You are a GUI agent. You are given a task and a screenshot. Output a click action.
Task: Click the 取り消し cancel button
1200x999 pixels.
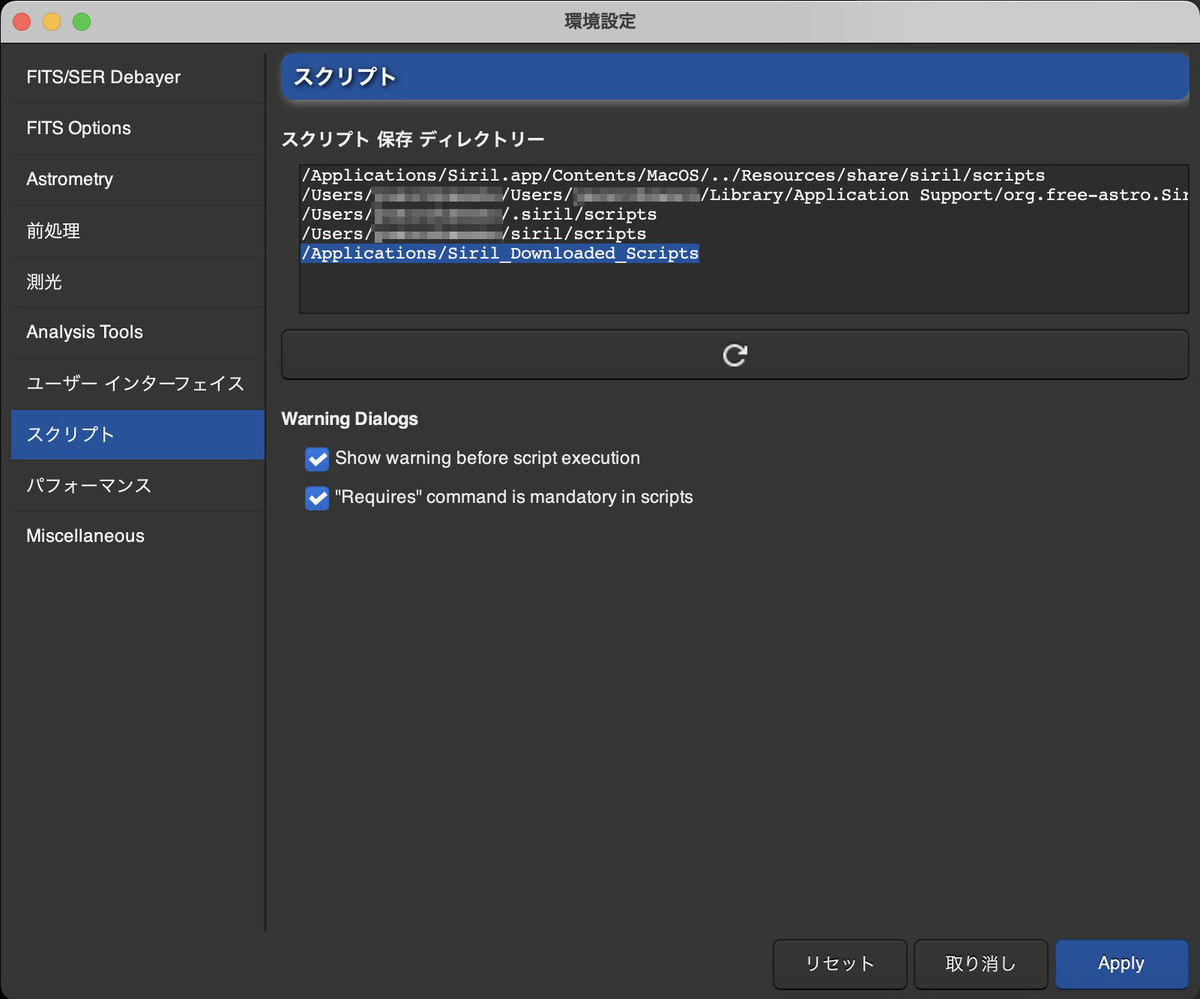coord(981,964)
